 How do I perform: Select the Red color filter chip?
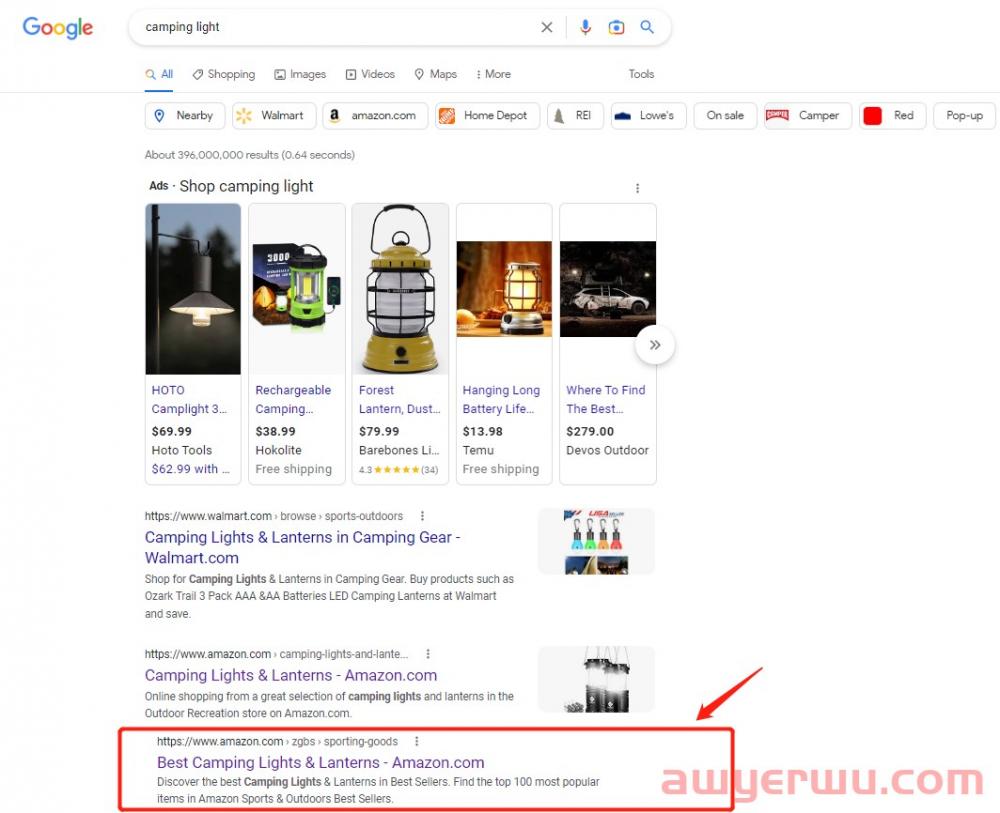tap(892, 116)
